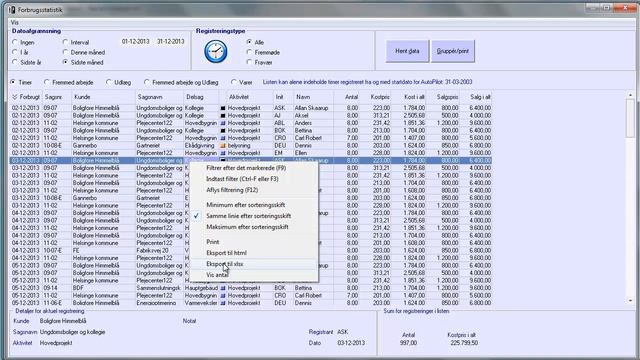Click the sort arrow icon beside Forbrugt header
640x360 pixels.
(x=15, y=97)
